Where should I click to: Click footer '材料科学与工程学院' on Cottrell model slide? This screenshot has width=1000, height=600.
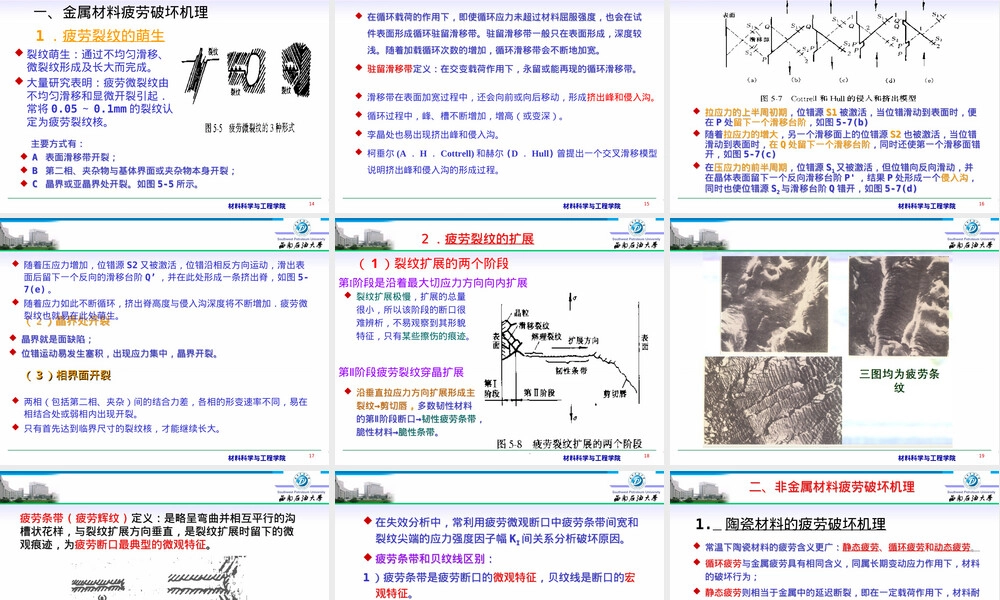927,206
